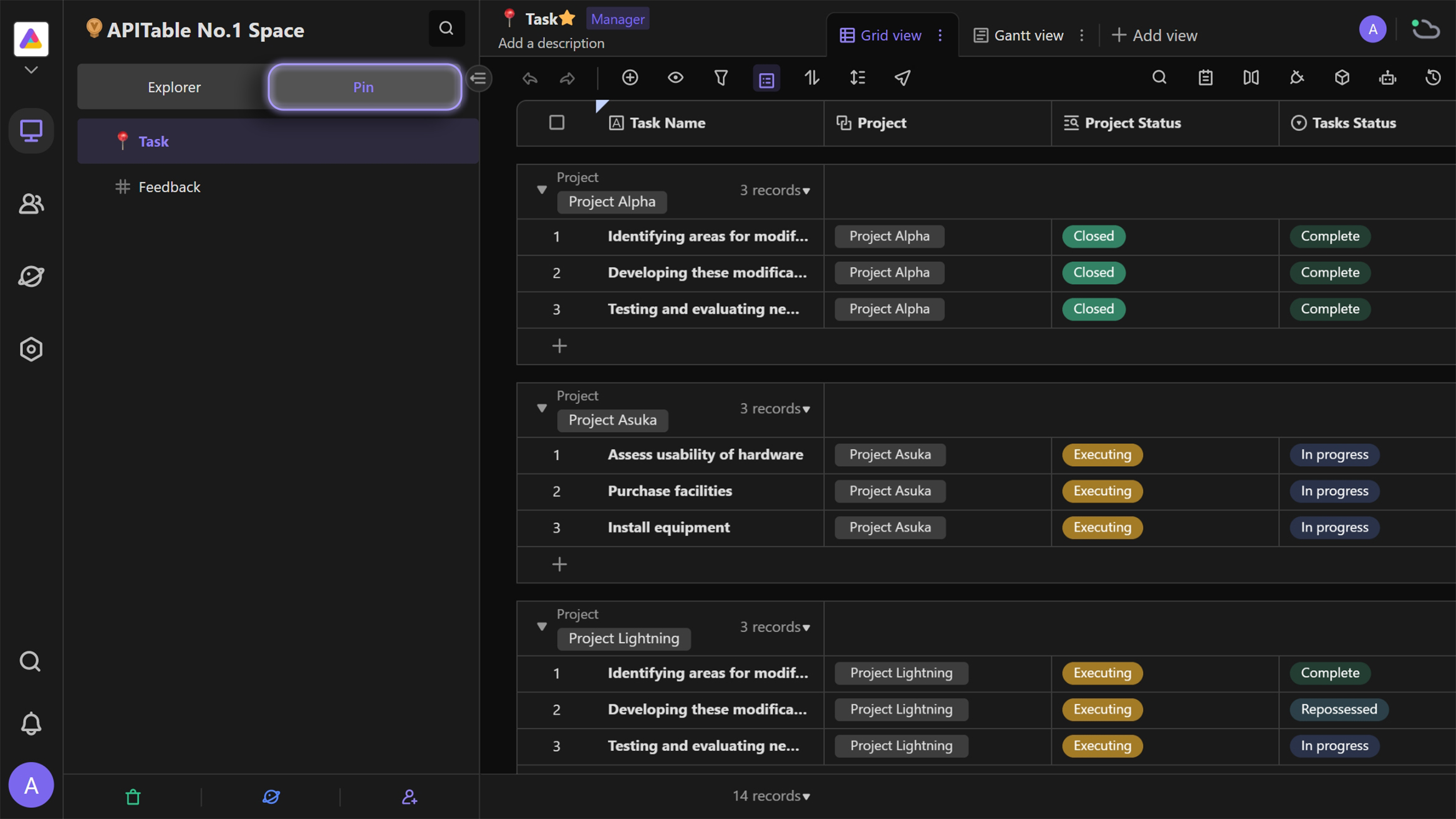Viewport: 1456px width, 819px height.
Task: Open the form clipboard icon
Action: click(1205, 77)
